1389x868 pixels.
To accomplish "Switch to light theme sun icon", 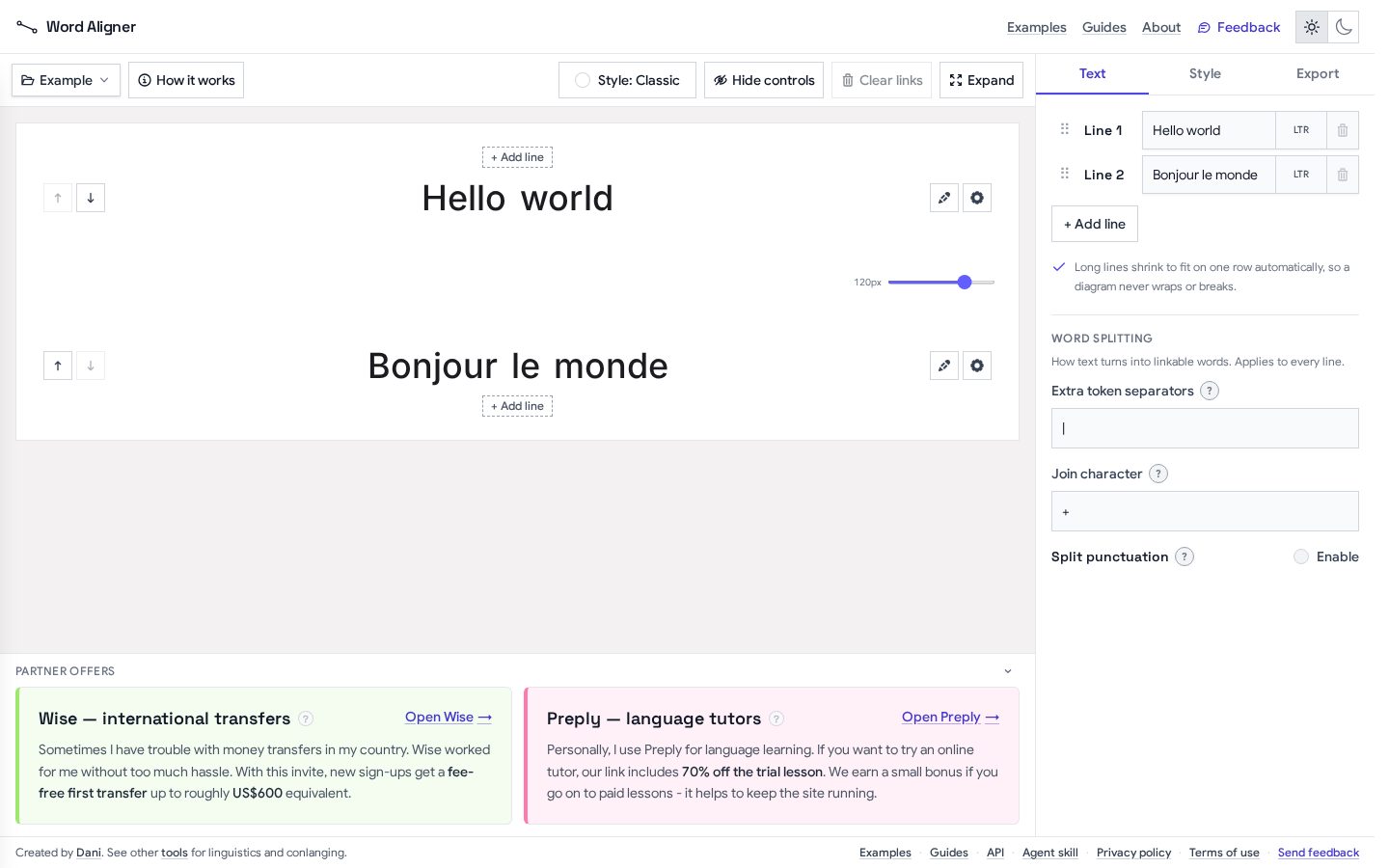I will [x=1312, y=27].
